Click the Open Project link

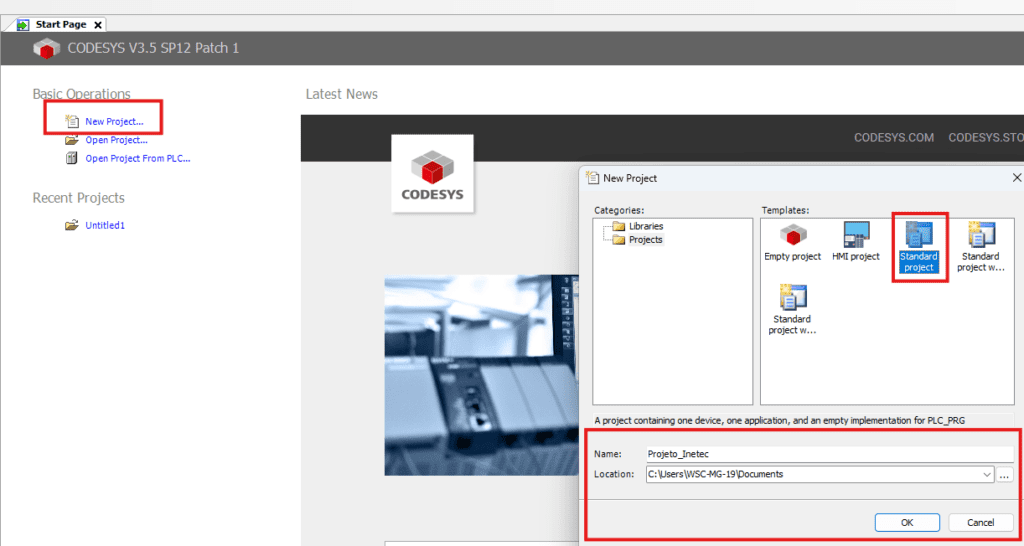[x=116, y=140]
